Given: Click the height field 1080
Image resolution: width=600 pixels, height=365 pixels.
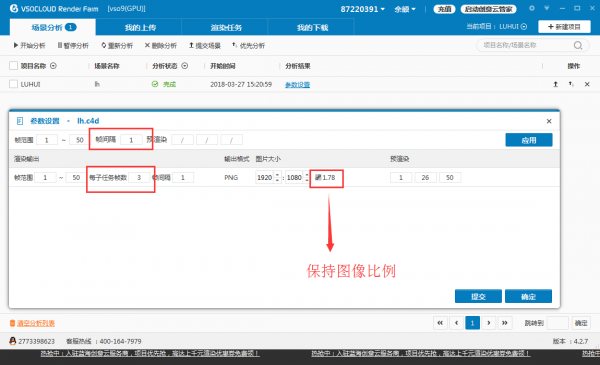Looking at the screenshot, I should coord(294,178).
